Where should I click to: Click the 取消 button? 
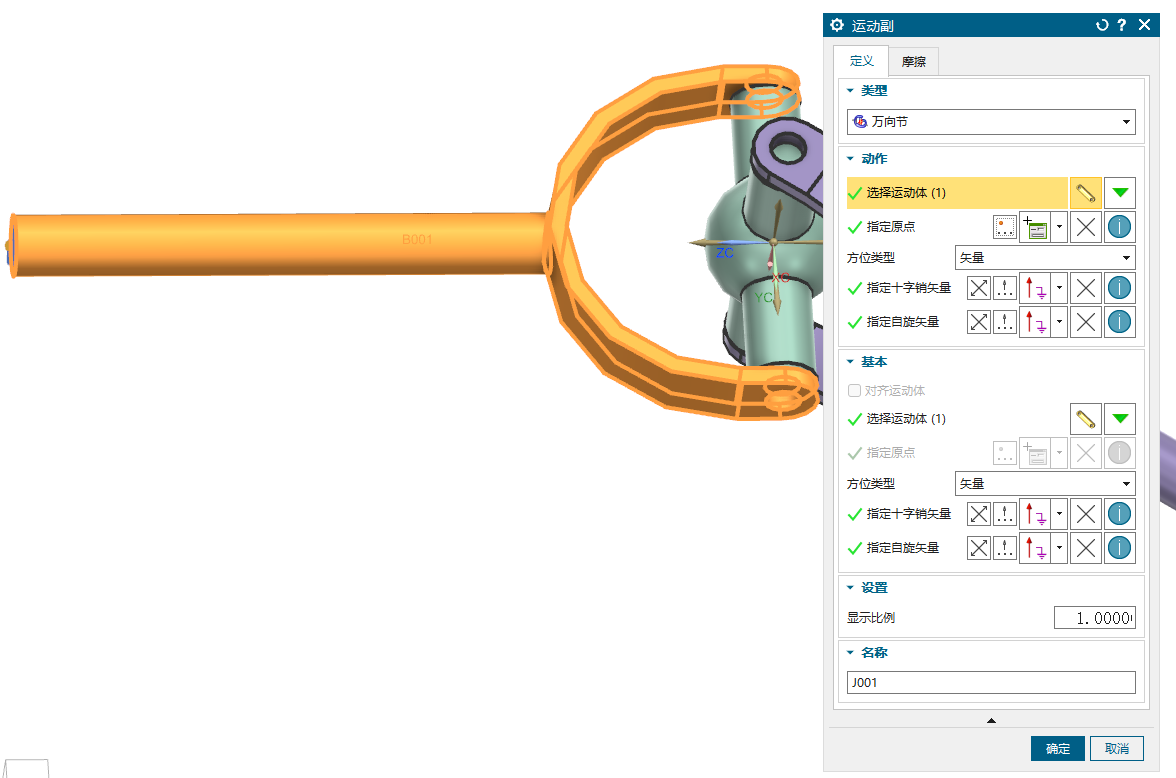click(x=1116, y=749)
